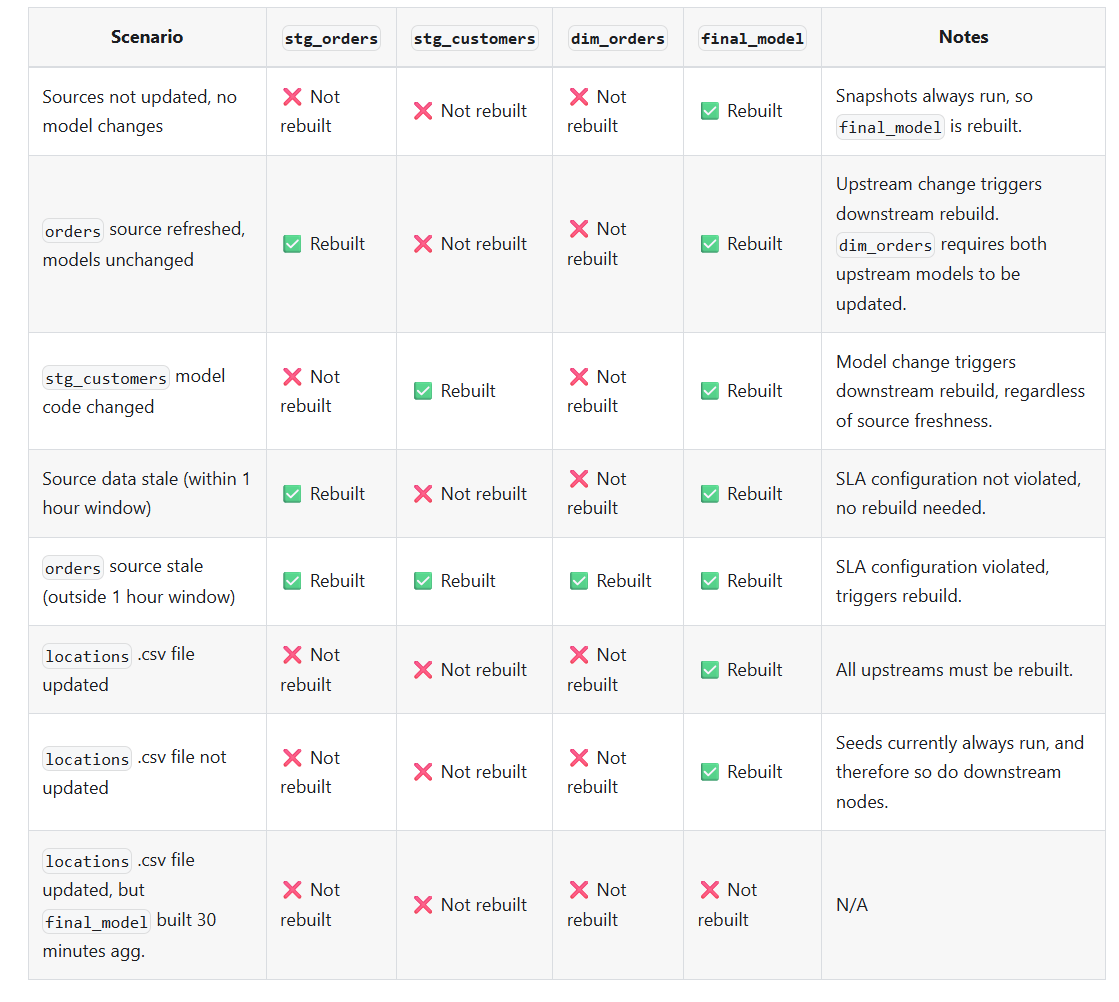This screenshot has height=1002, width=1119.
Task: Click the N/A notes cell
Action: pyautogui.click(x=852, y=905)
